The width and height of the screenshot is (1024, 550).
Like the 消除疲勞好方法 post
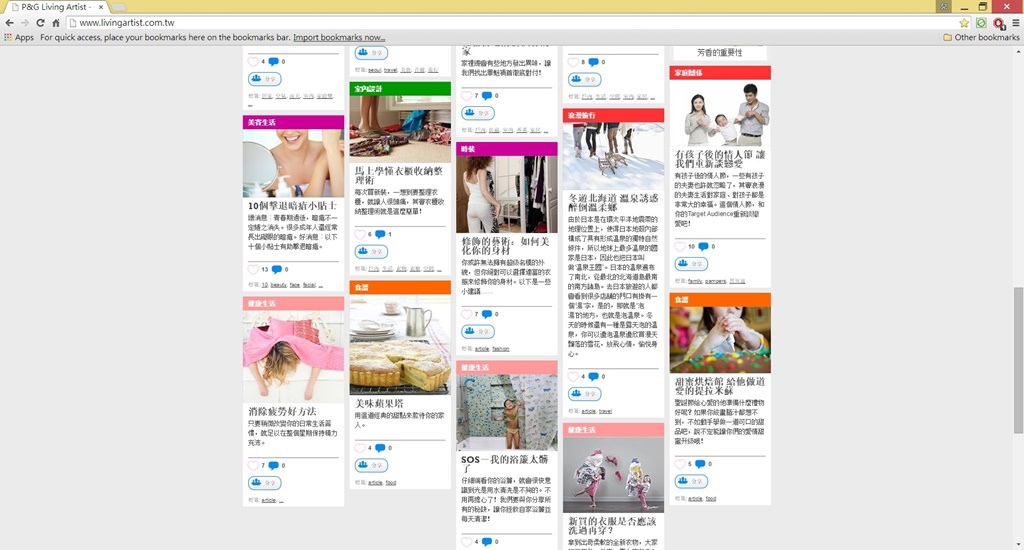point(253,466)
